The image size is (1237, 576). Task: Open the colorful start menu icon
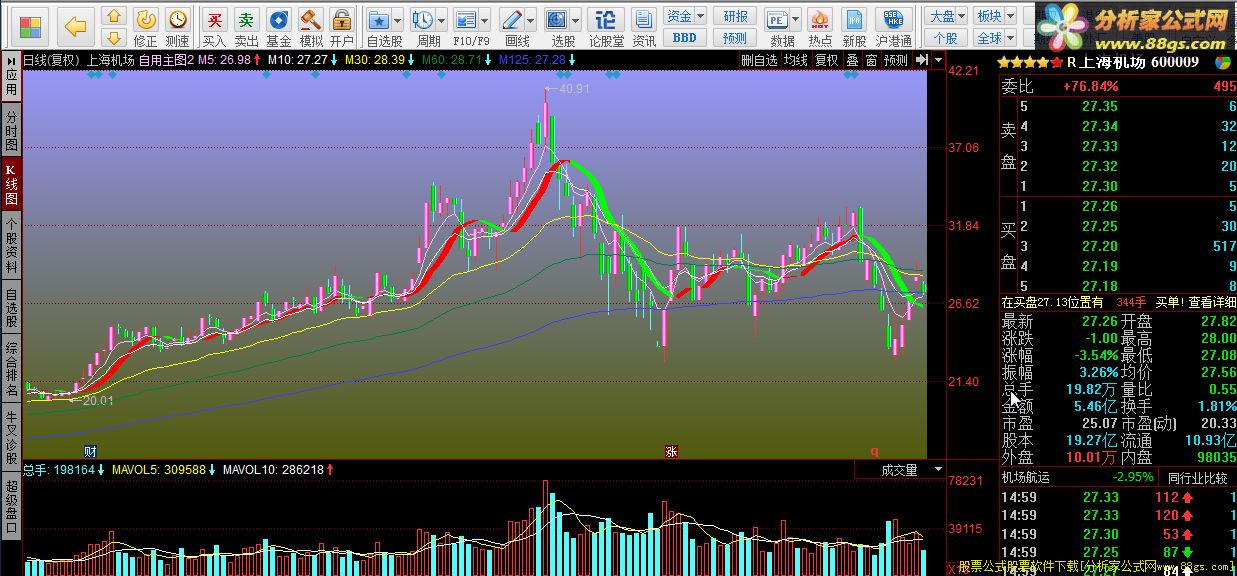click(31, 25)
